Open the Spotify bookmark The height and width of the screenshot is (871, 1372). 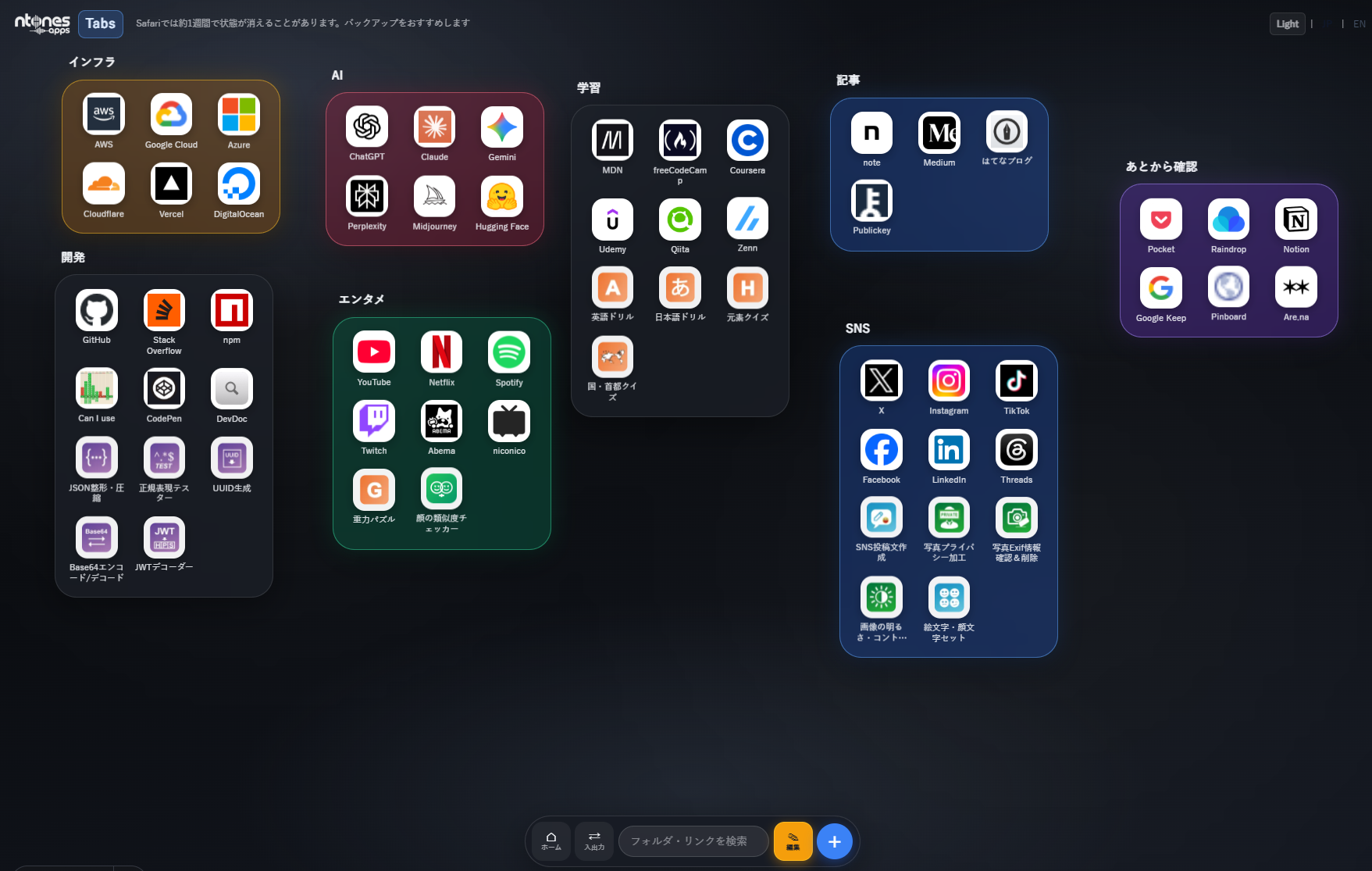click(509, 352)
